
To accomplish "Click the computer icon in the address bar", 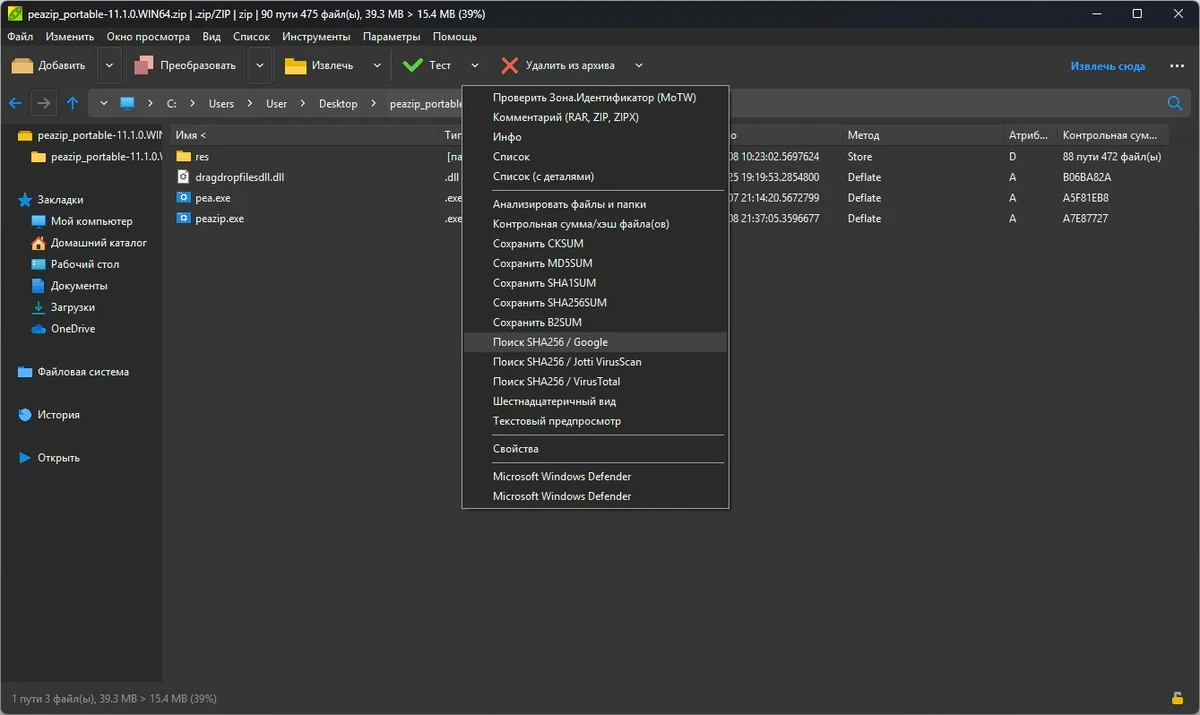I will (127, 103).
